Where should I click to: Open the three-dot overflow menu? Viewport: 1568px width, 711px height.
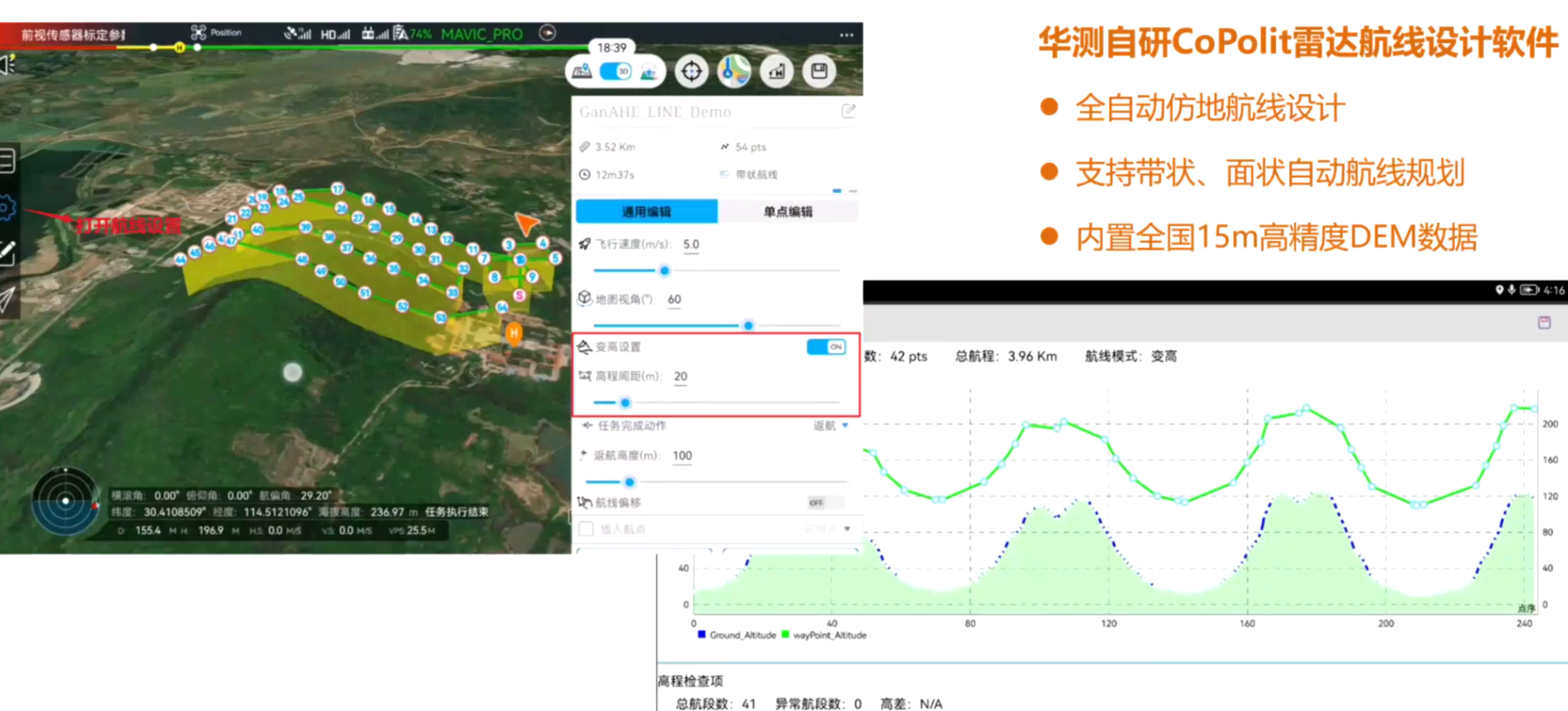click(x=846, y=35)
